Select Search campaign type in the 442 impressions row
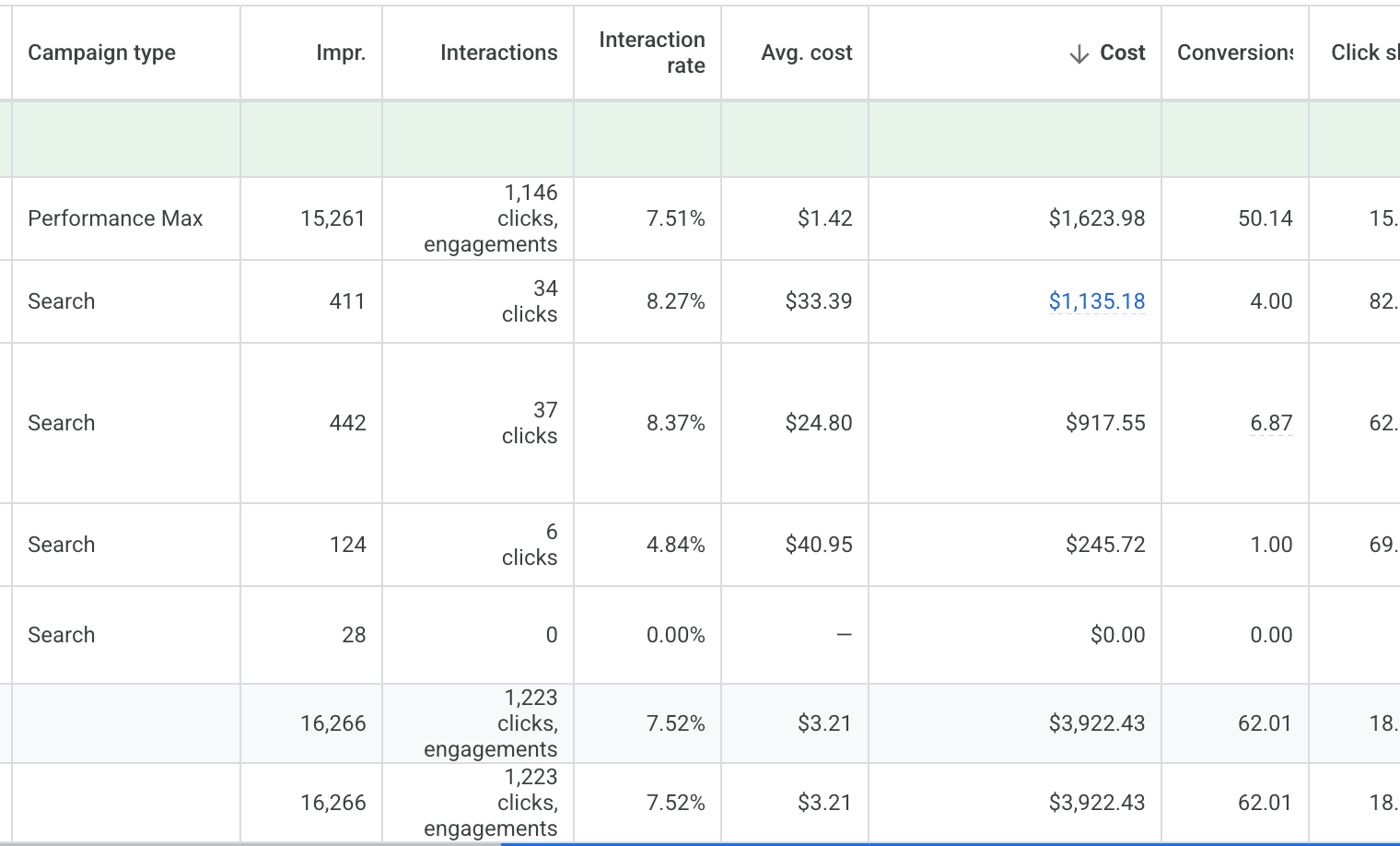Screen dimensions: 1400x846 click(61, 423)
